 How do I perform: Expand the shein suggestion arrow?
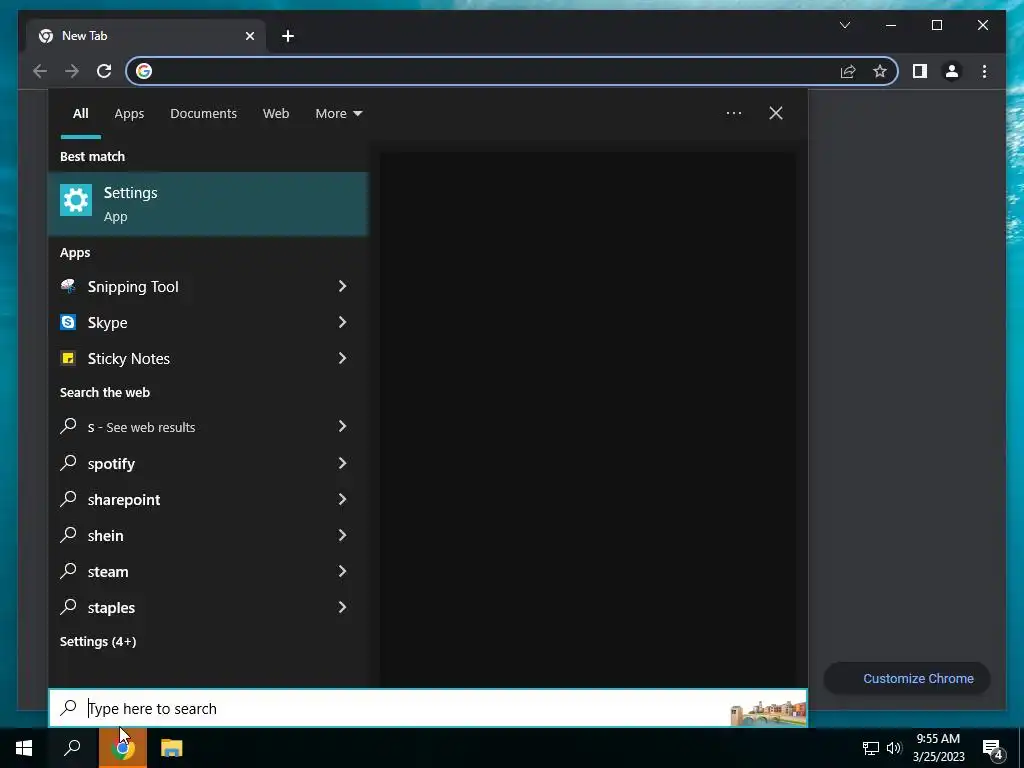[x=342, y=535]
